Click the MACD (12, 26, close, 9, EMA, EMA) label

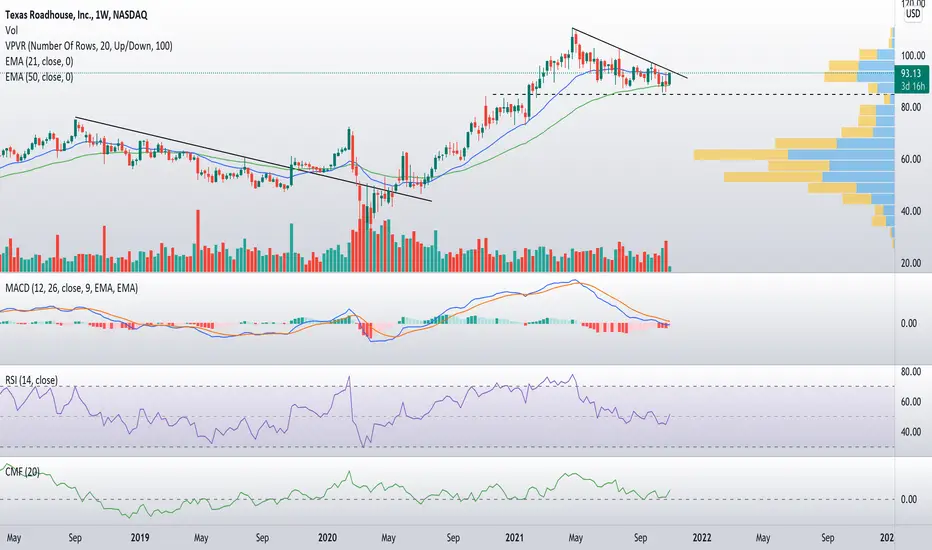[x=71, y=288]
